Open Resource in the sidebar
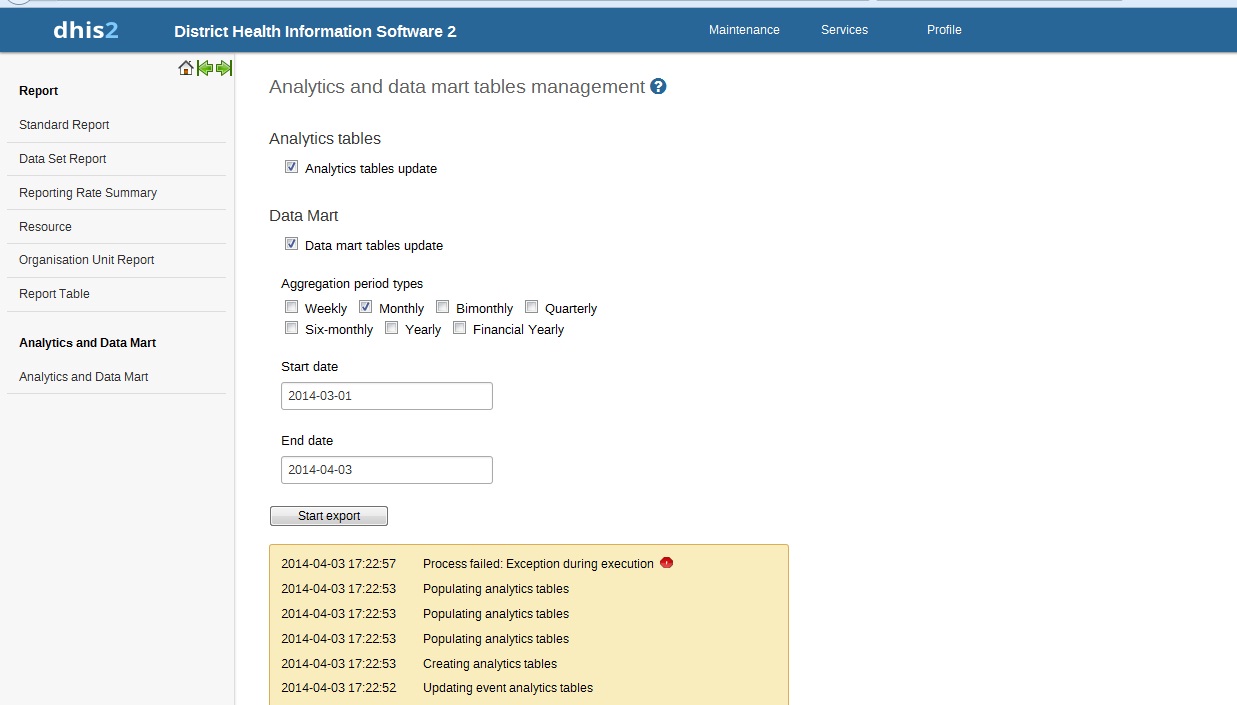Screen dimensions: 1237x705 [x=45, y=227]
